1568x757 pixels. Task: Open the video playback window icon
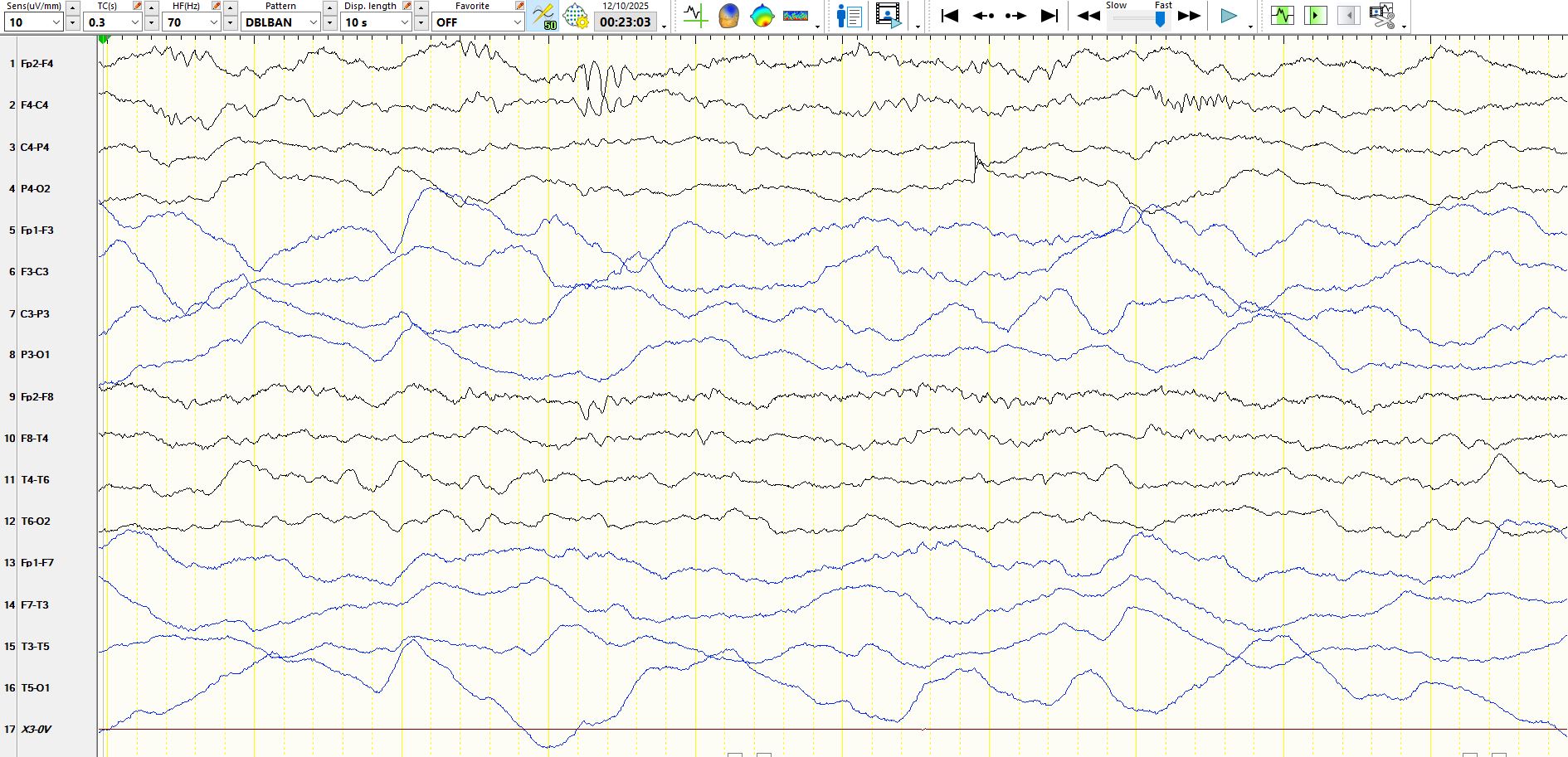pos(888,16)
